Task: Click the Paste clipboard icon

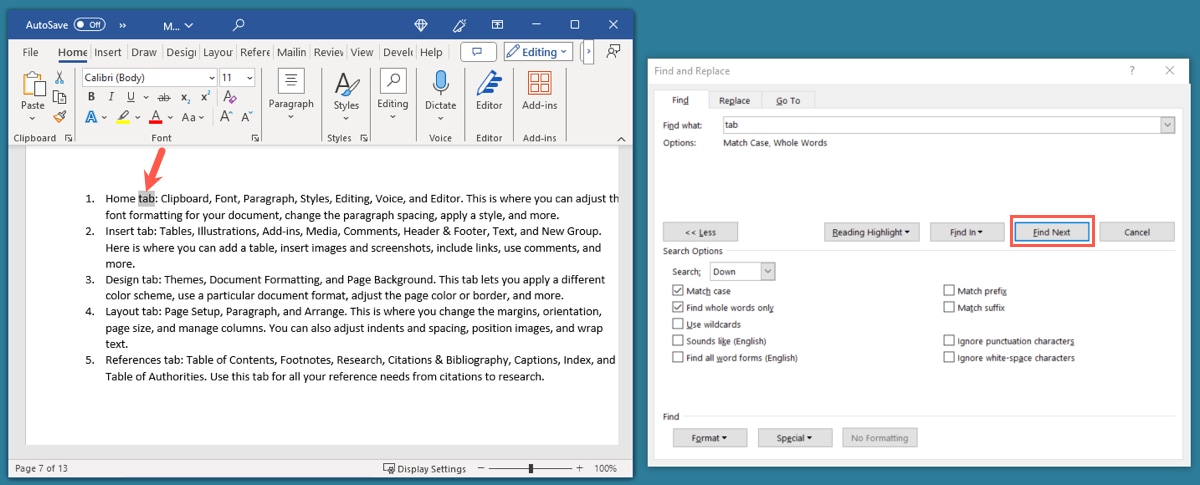Action: tap(33, 86)
